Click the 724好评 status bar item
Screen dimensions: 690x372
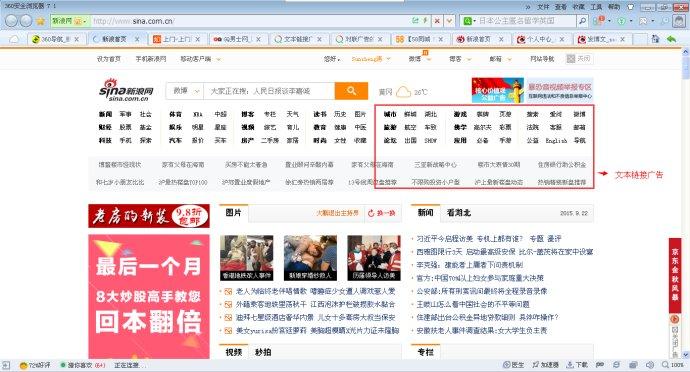coord(35,365)
